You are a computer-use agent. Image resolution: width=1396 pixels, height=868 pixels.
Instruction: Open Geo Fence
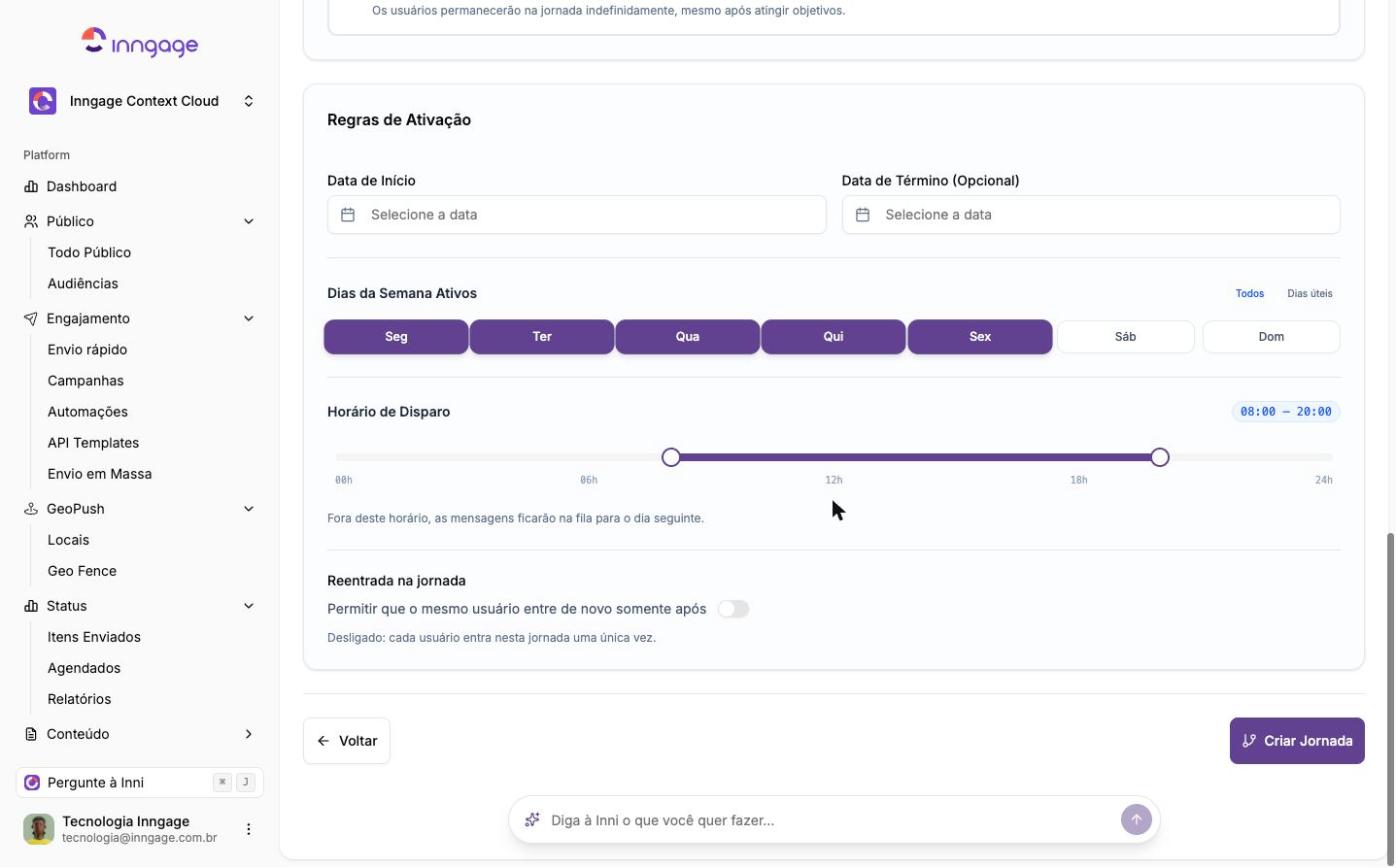[82, 571]
